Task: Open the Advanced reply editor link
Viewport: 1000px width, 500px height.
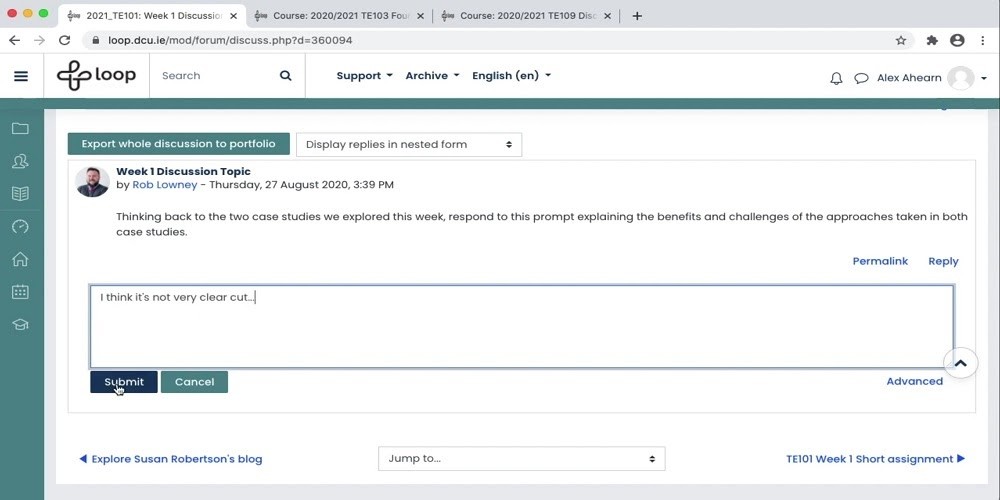Action: pyautogui.click(x=914, y=381)
